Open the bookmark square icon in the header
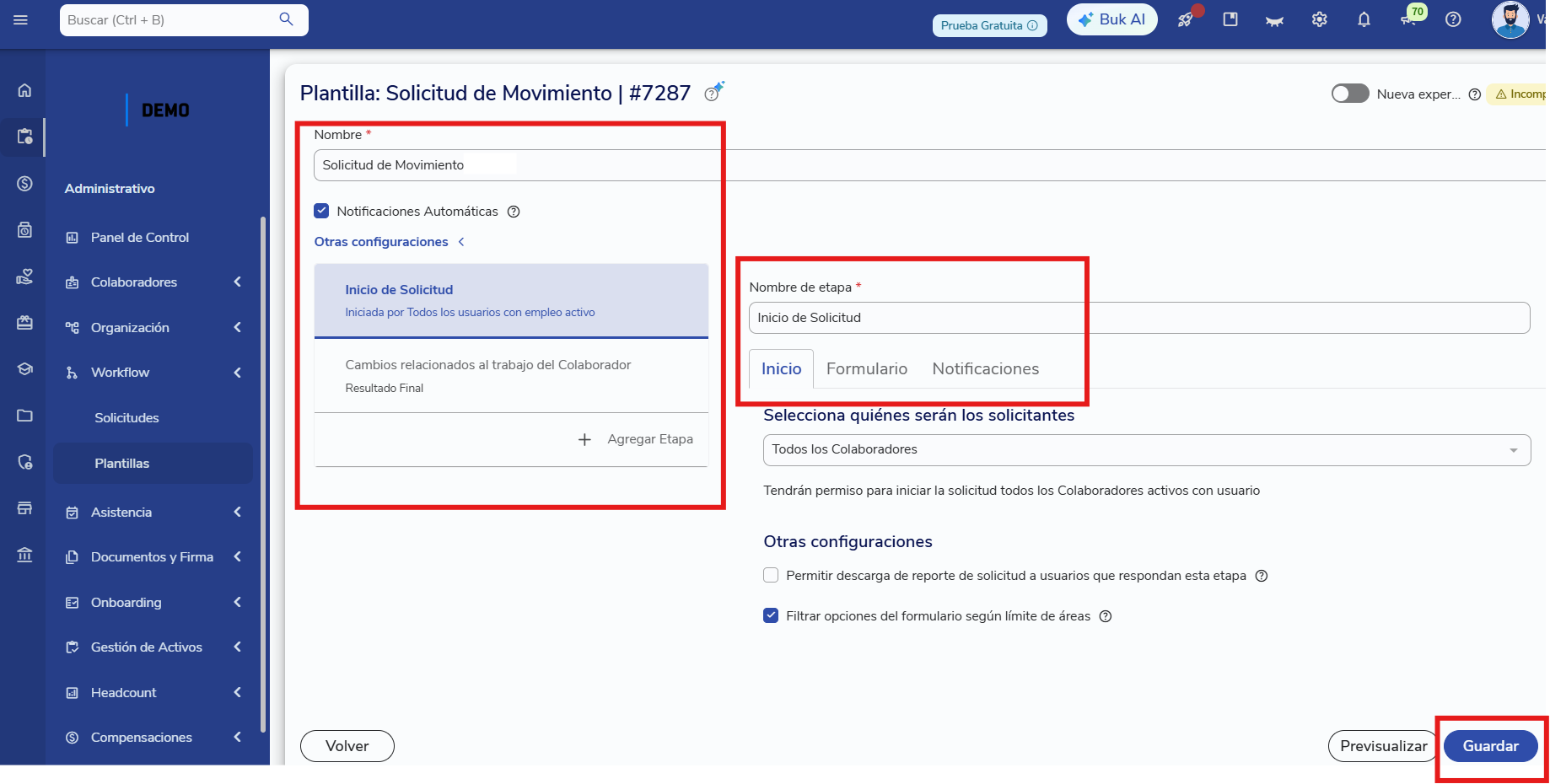This screenshot has width=1550, height=784. [x=1230, y=19]
